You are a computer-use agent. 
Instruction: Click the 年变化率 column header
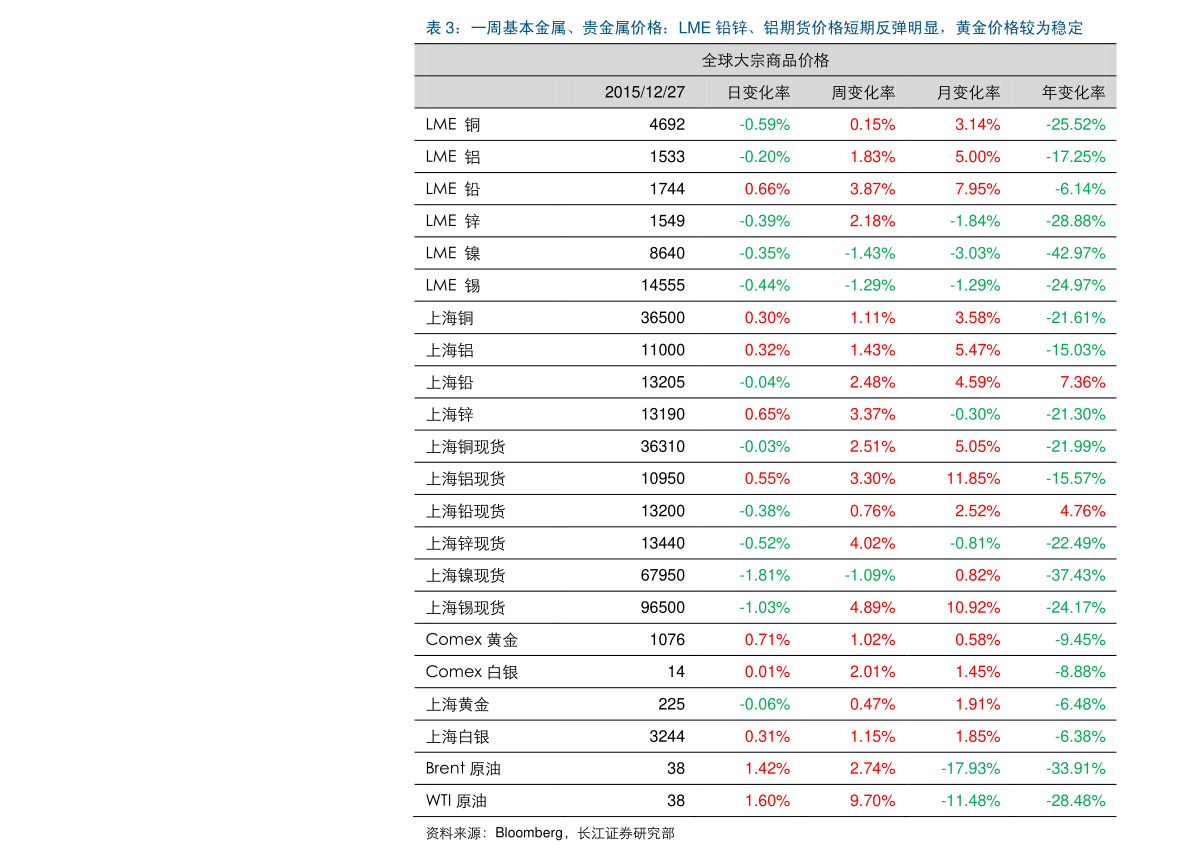click(x=1073, y=93)
